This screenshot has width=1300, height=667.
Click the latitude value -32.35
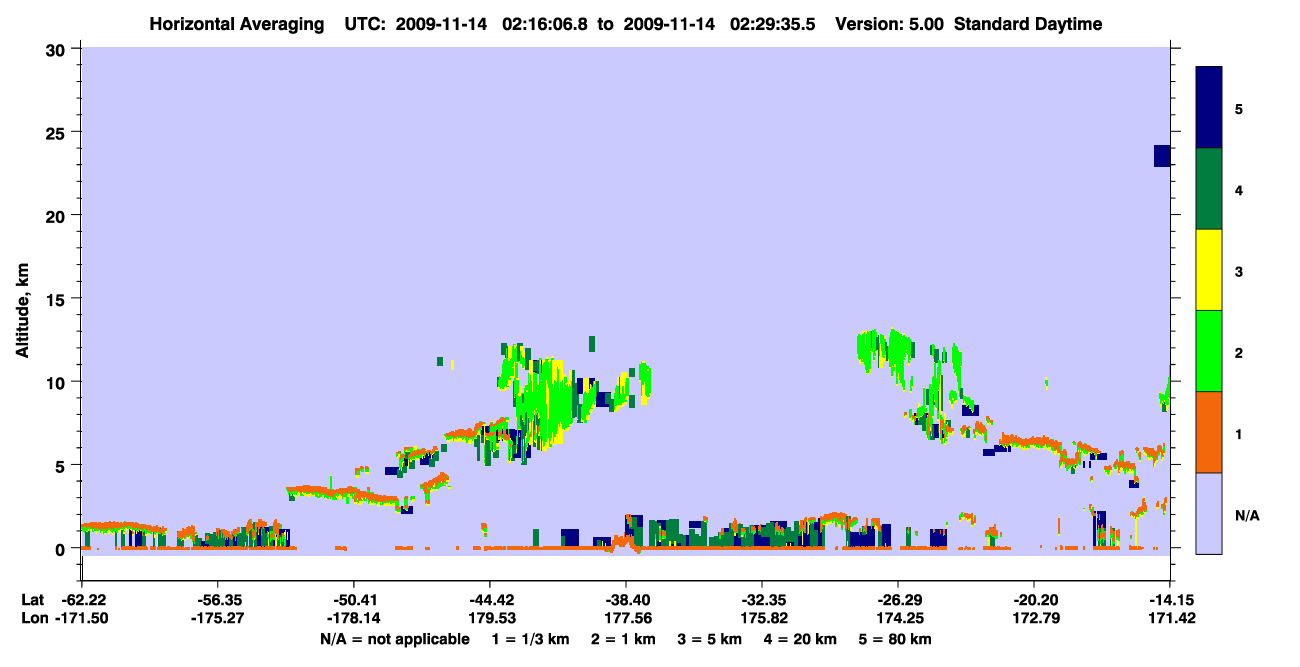[762, 600]
